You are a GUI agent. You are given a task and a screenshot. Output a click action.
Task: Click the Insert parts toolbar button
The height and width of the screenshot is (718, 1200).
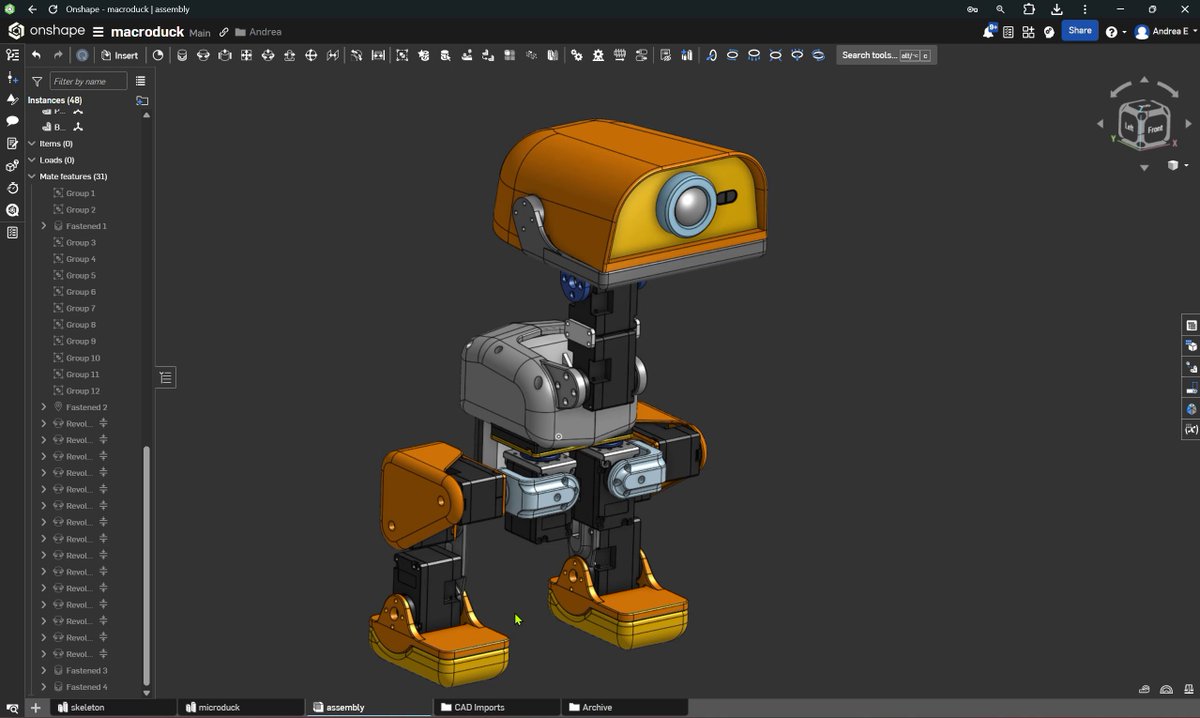(x=119, y=55)
